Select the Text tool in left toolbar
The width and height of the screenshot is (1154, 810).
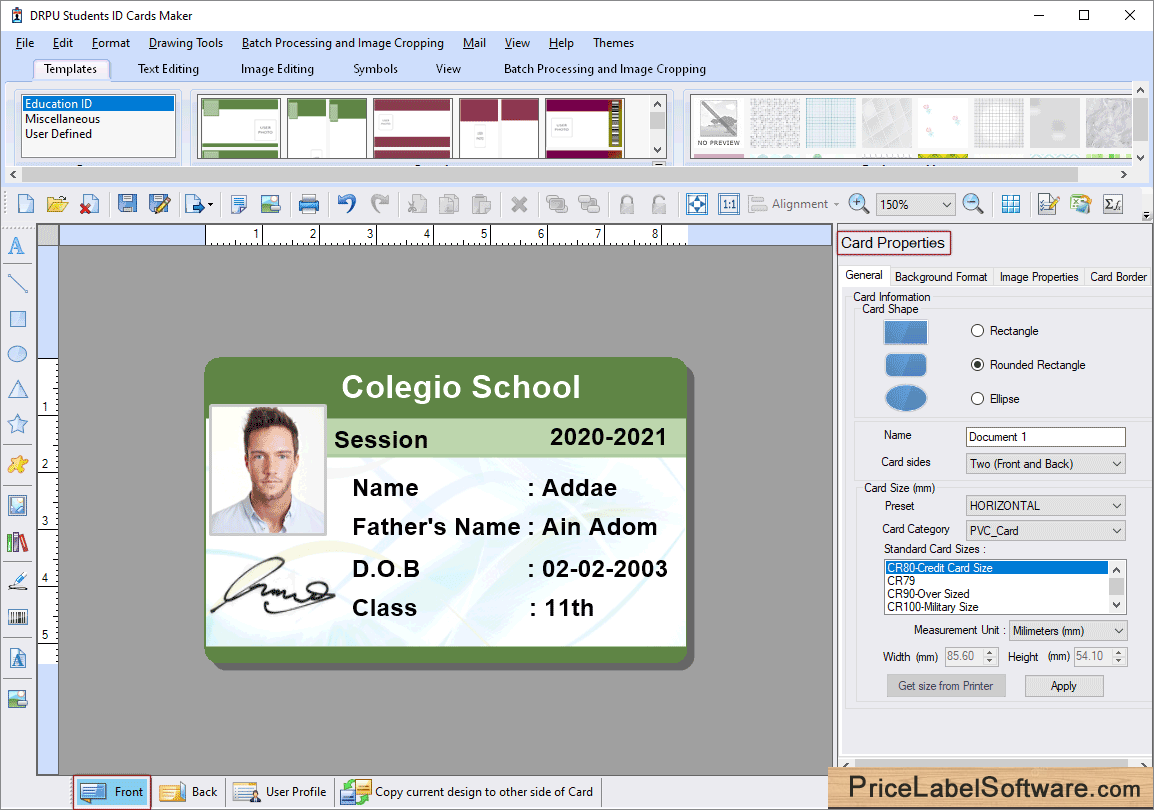click(x=17, y=246)
